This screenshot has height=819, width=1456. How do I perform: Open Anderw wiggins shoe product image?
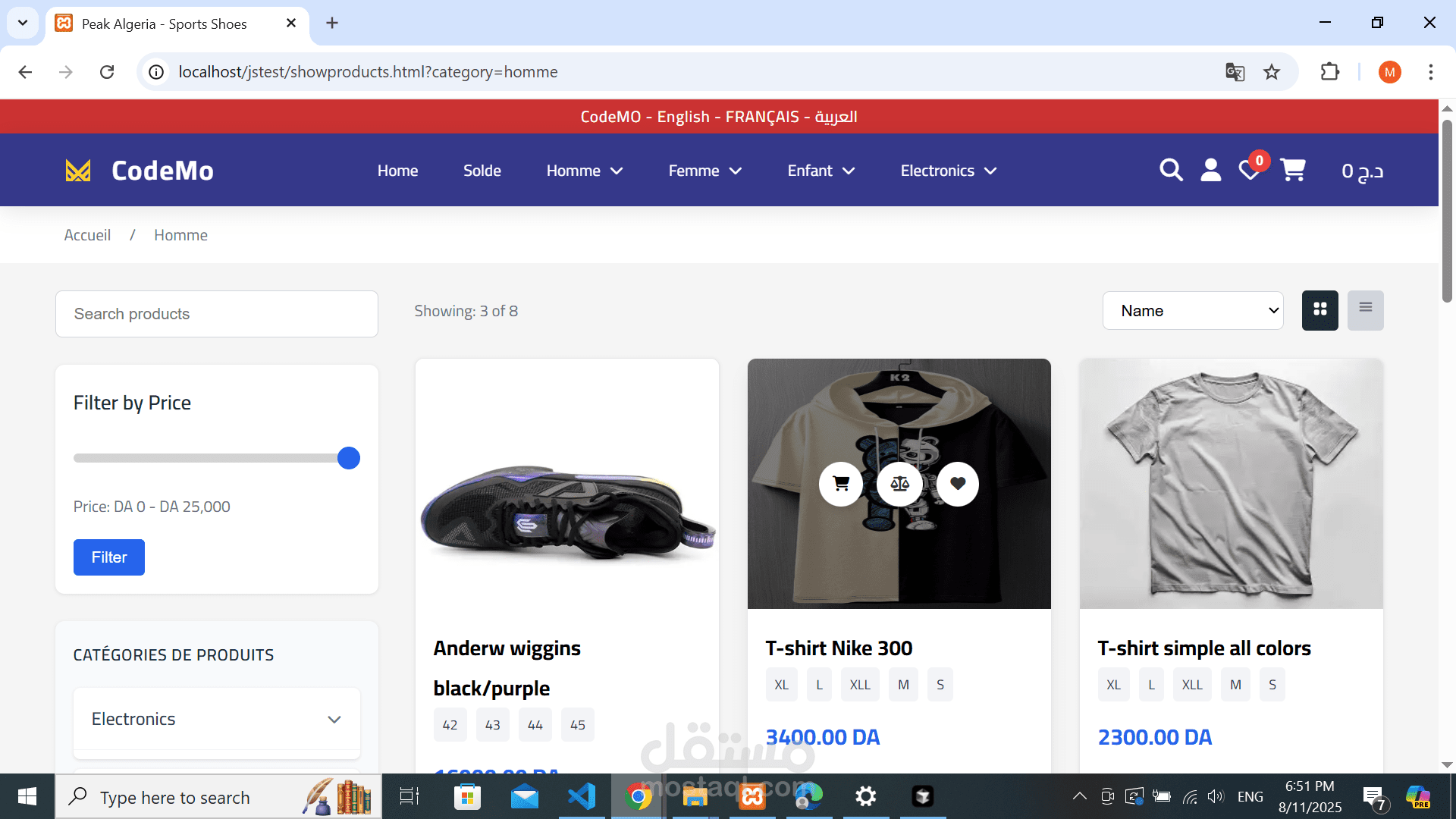(567, 484)
